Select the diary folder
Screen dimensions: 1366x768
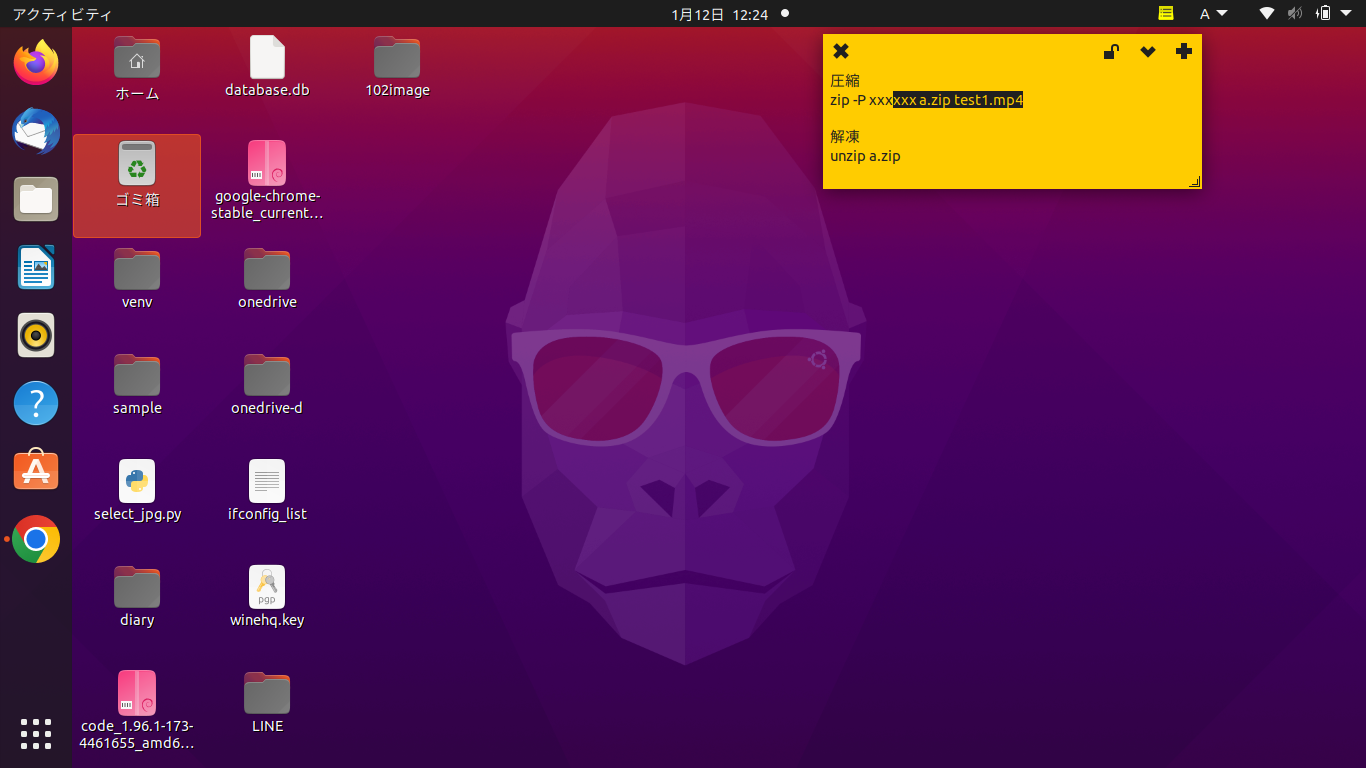(x=137, y=597)
